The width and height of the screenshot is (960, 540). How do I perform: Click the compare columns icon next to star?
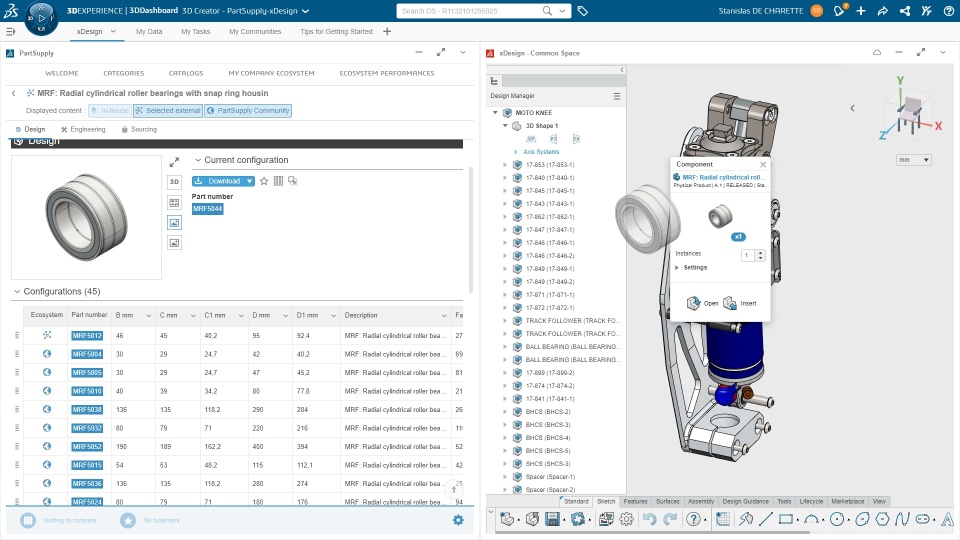pos(279,181)
